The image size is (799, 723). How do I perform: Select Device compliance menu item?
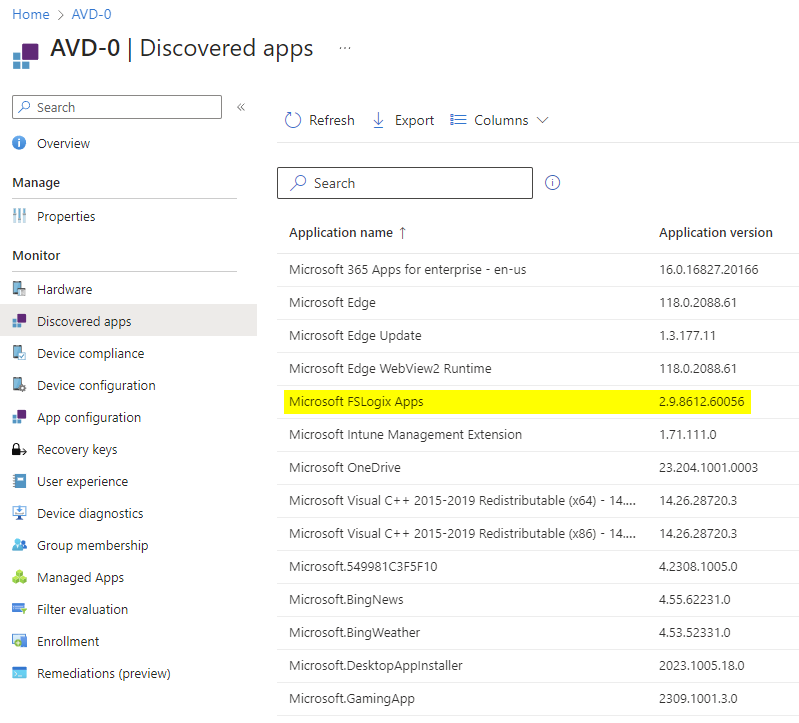90,353
